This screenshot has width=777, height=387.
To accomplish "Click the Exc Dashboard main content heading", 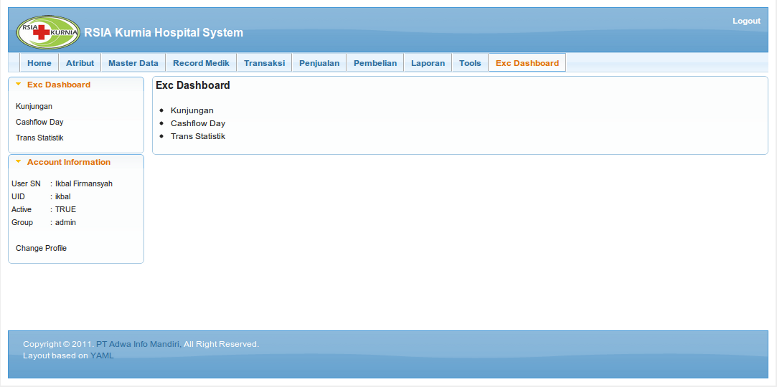I will click(x=193, y=85).
